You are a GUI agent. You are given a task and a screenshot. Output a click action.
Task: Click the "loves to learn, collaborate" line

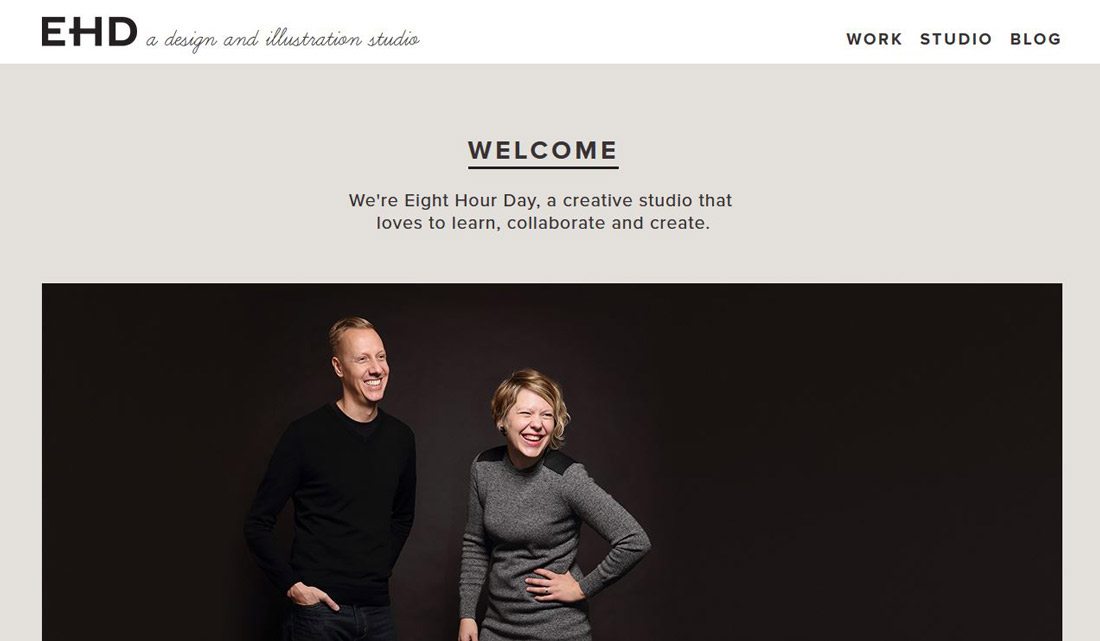543,223
